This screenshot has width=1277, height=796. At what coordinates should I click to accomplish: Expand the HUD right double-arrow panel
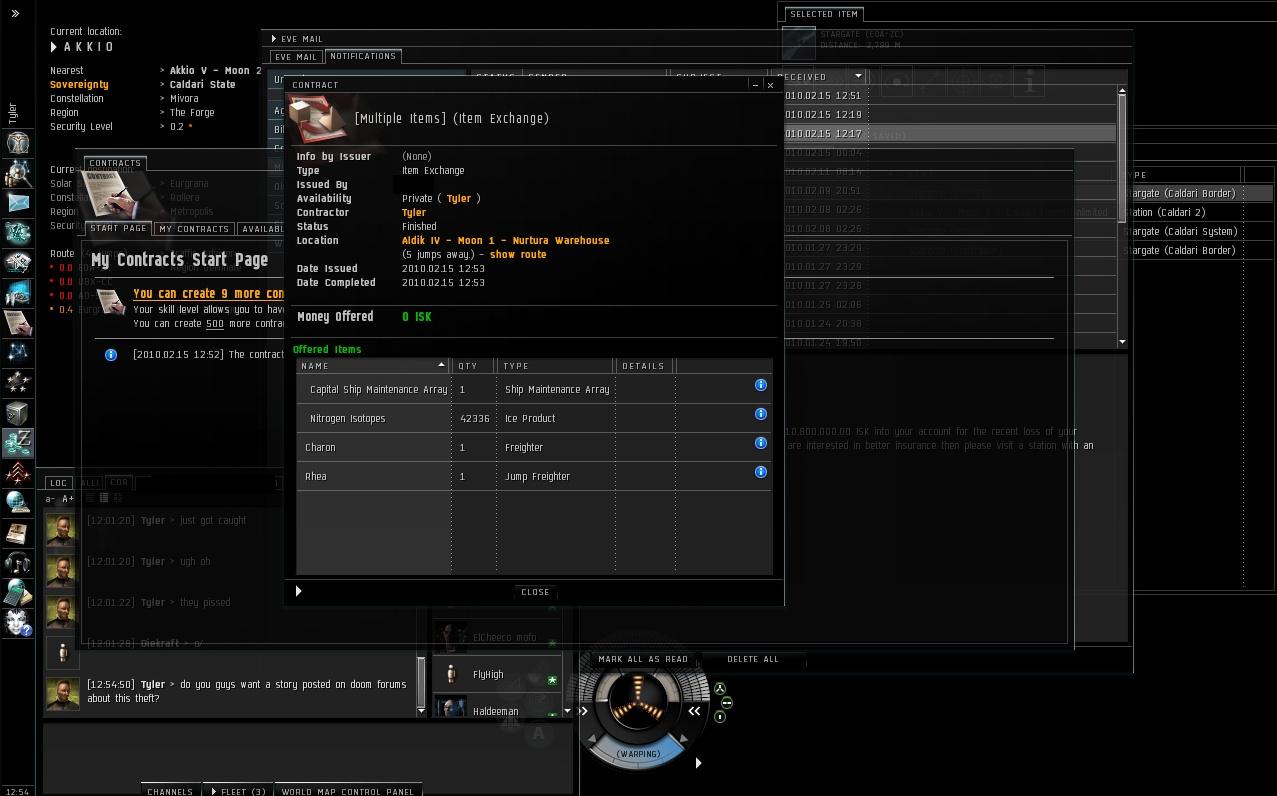694,711
